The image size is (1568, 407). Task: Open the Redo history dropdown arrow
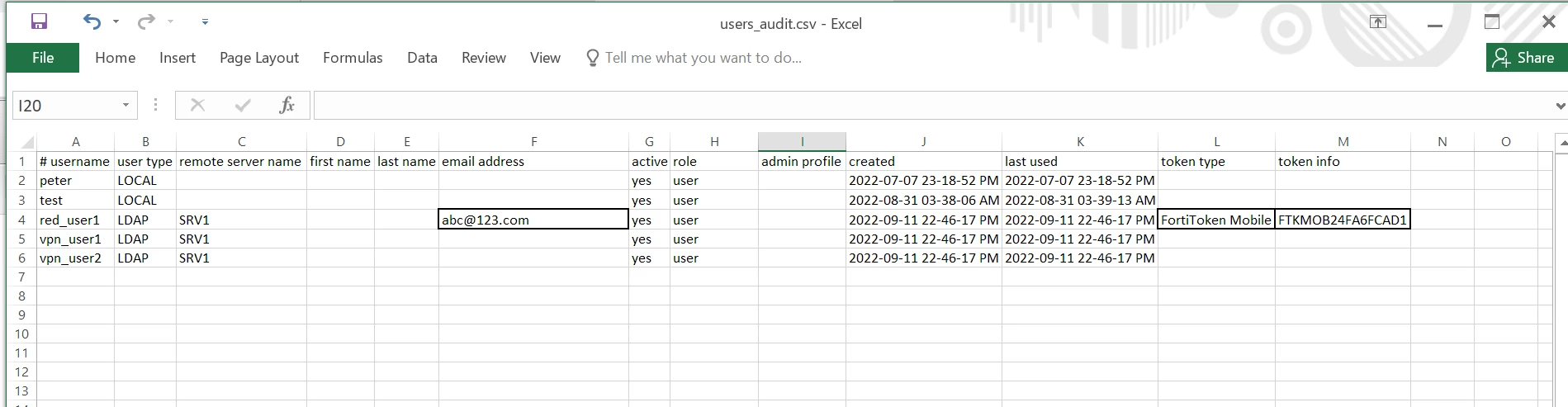click(x=170, y=21)
